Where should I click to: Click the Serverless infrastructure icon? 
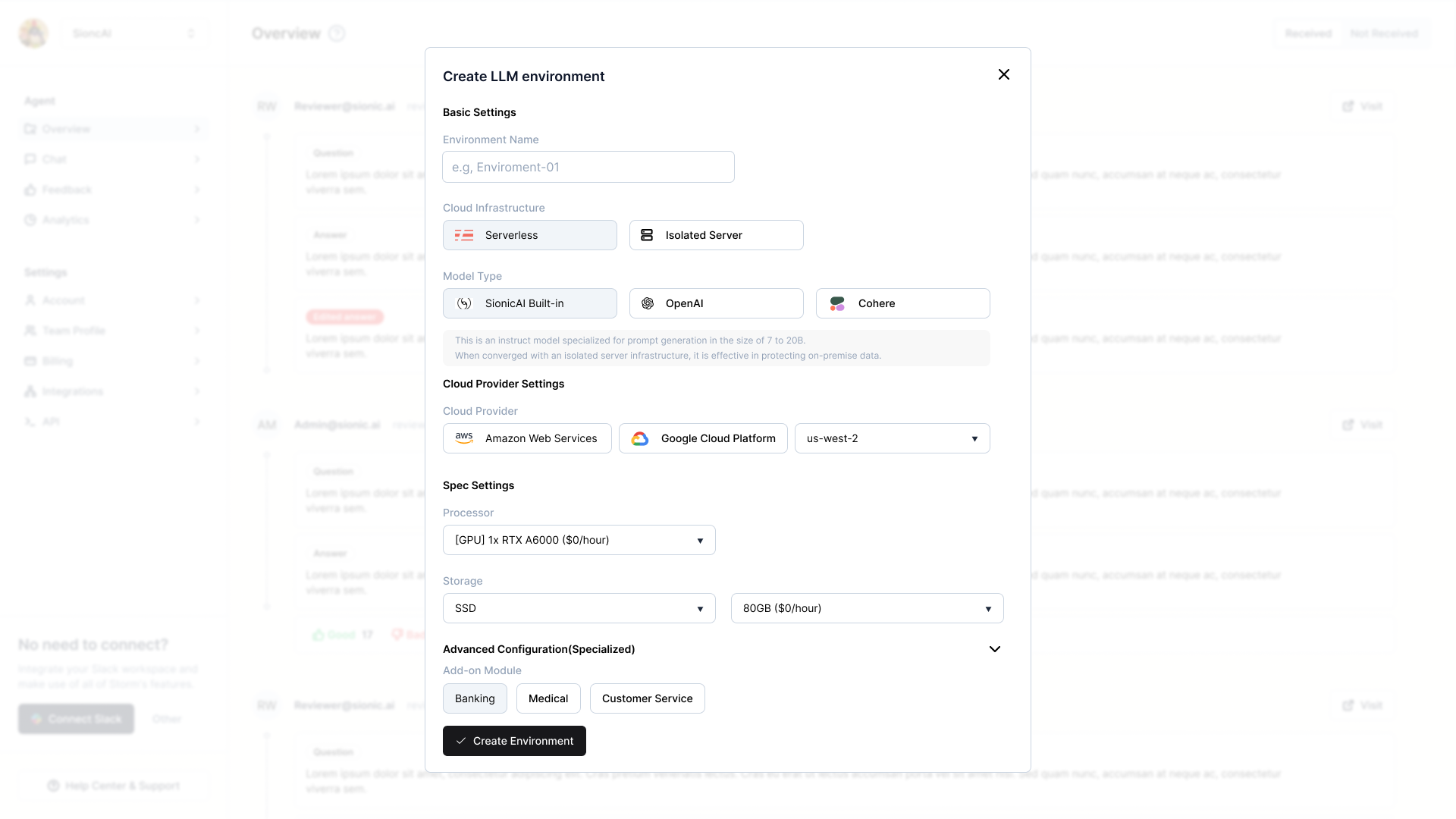[x=464, y=235]
